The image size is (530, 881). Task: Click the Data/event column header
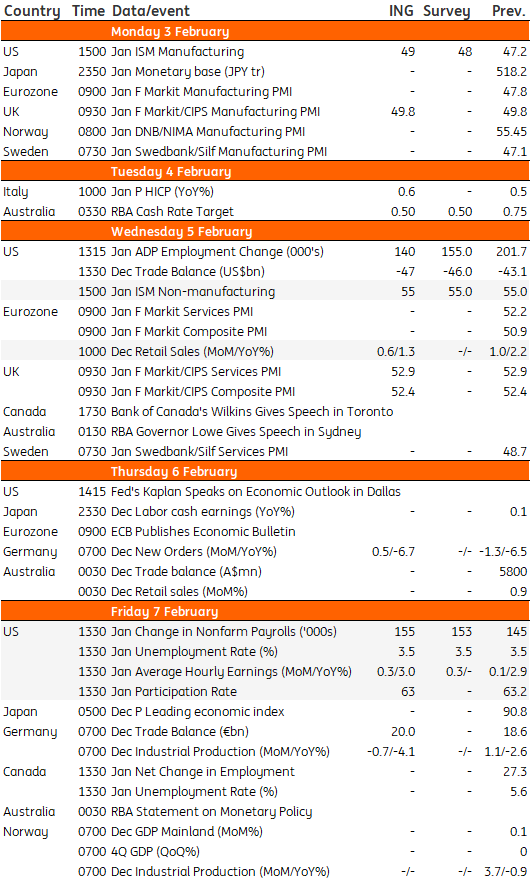[151, 11]
